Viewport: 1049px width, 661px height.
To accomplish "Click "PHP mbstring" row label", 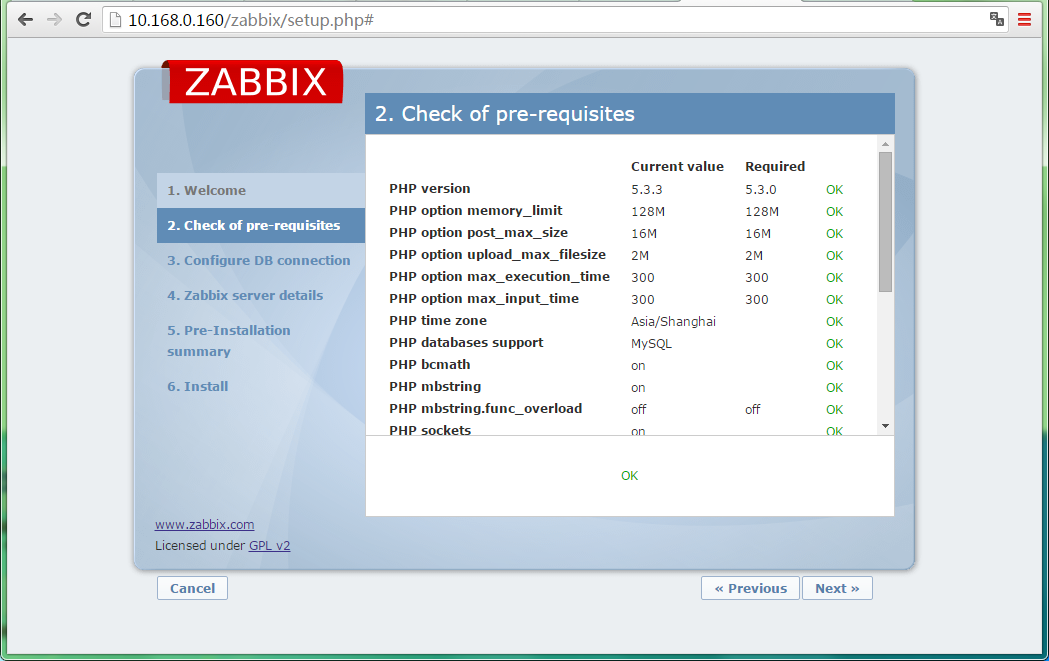I will coord(435,387).
